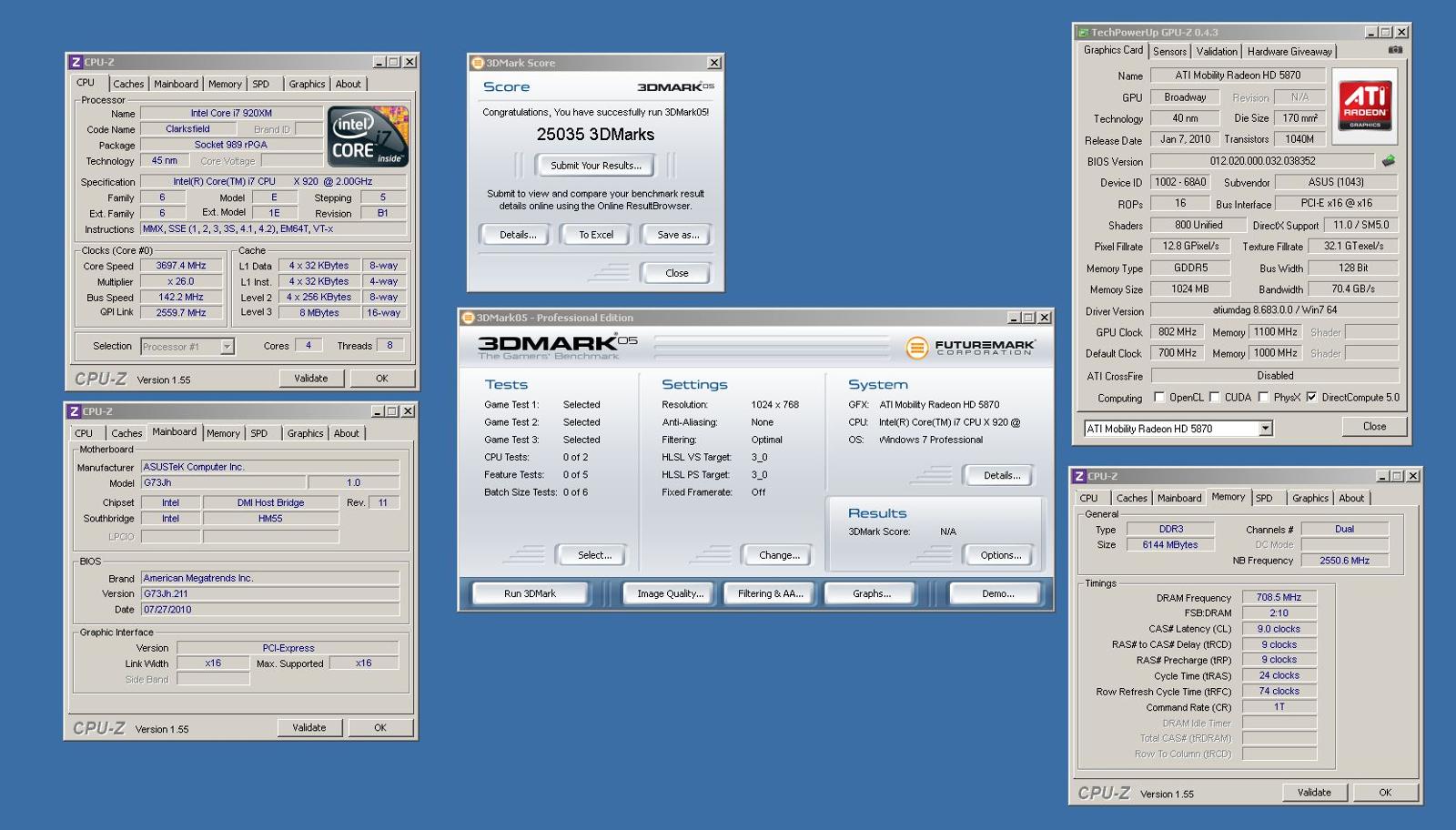The width and height of the screenshot is (1456, 830).
Task: Open the Processor #1 selection dropdown
Action: 227,347
